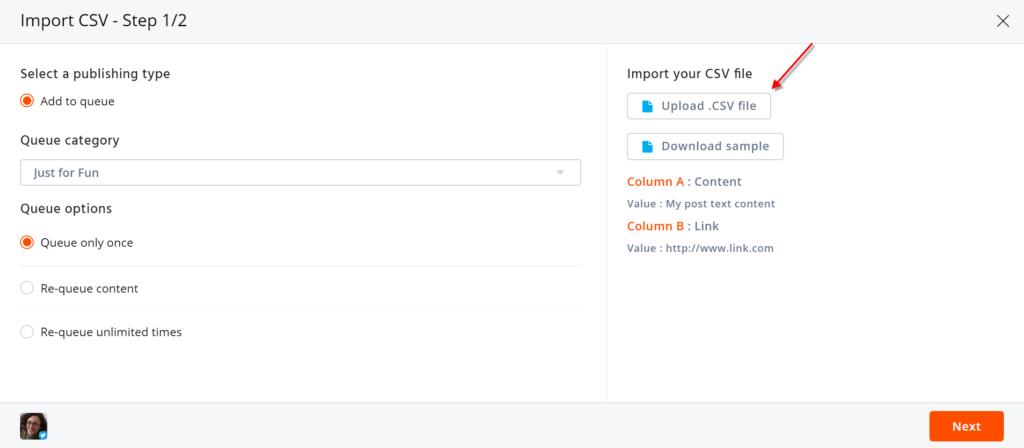This screenshot has height=448, width=1024.
Task: Click the file icon in Download sample button
Action: (647, 146)
